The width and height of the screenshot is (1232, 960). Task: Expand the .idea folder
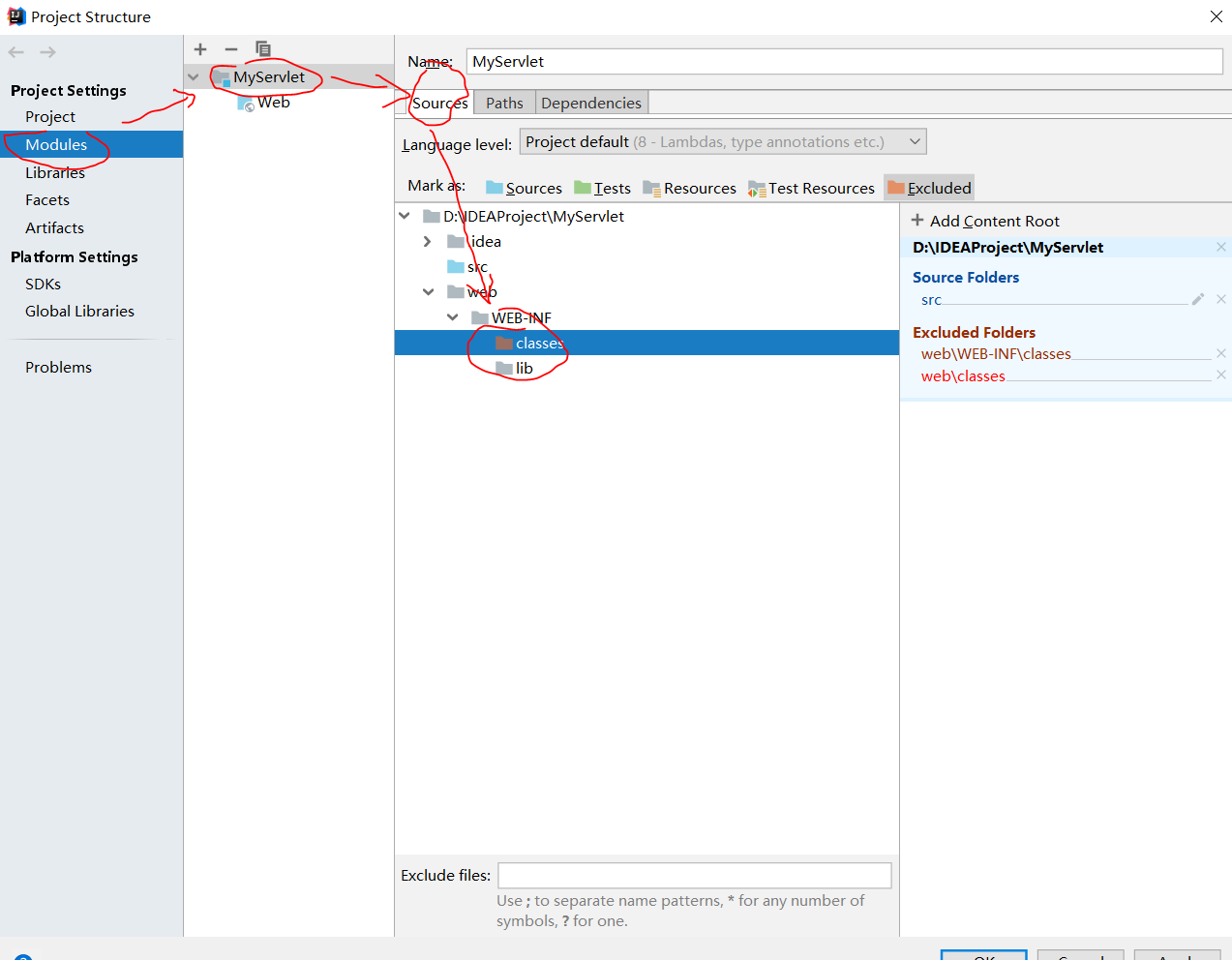pos(428,241)
